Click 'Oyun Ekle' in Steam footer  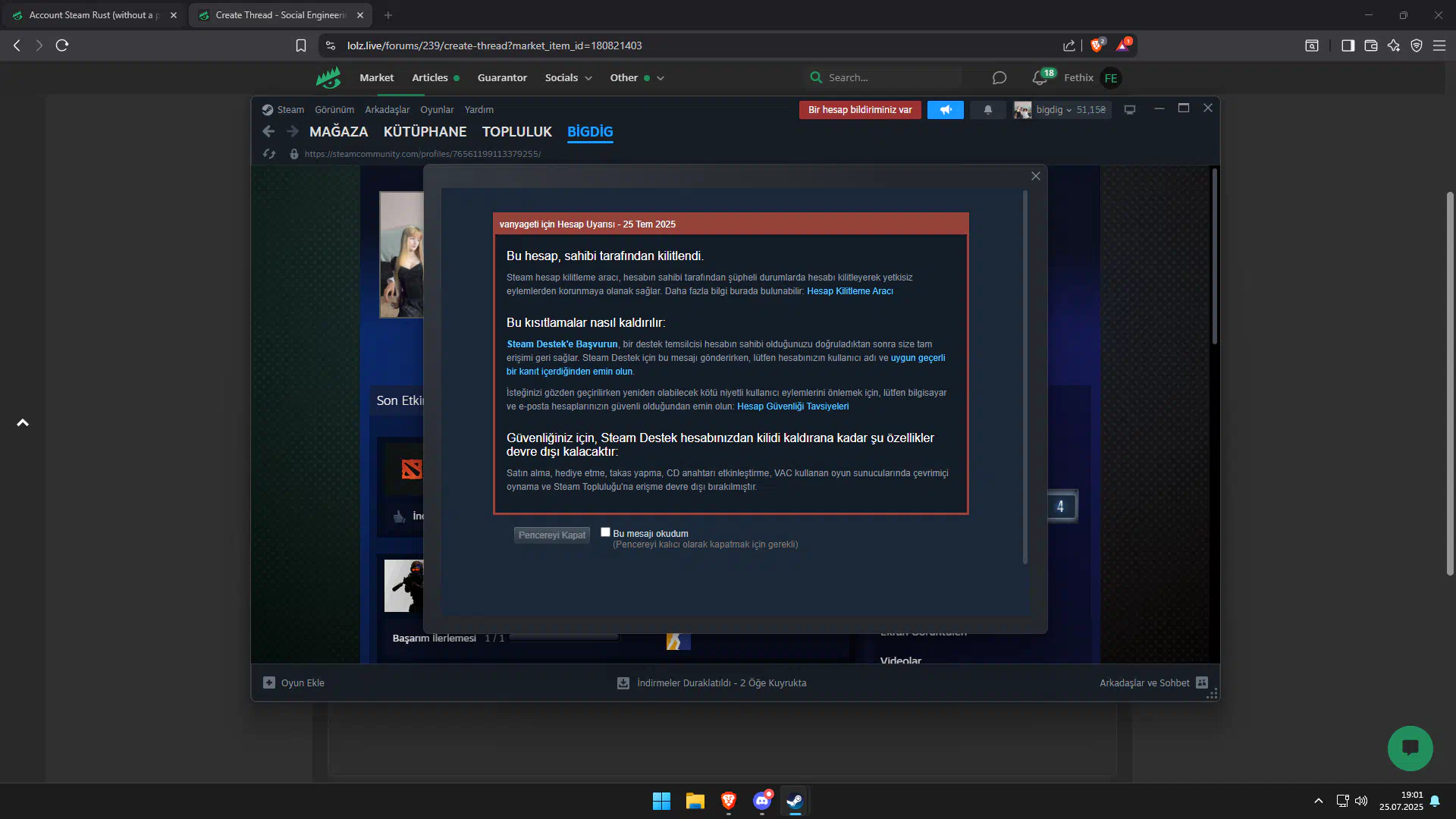coord(293,683)
